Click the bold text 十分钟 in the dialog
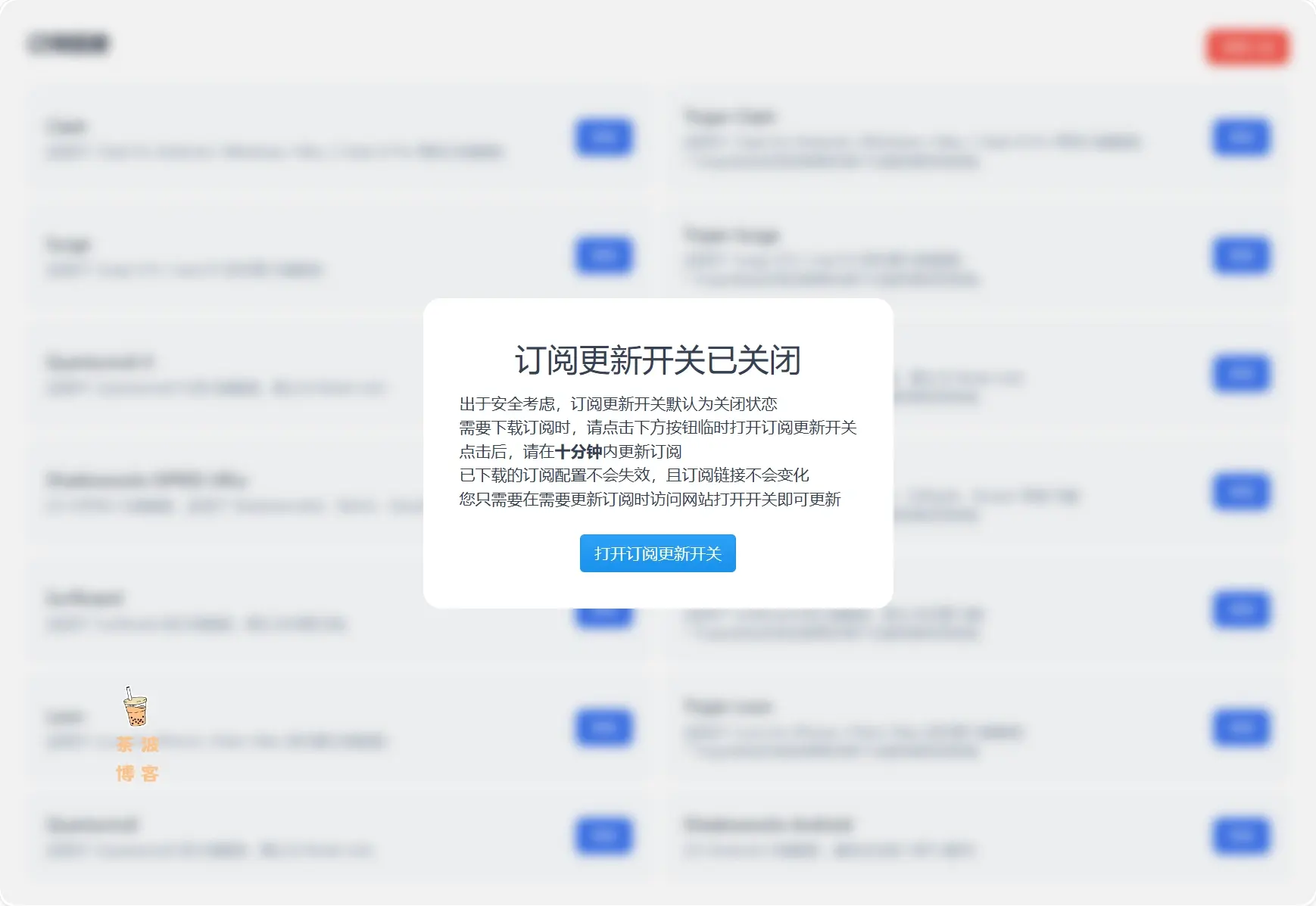 tap(578, 452)
